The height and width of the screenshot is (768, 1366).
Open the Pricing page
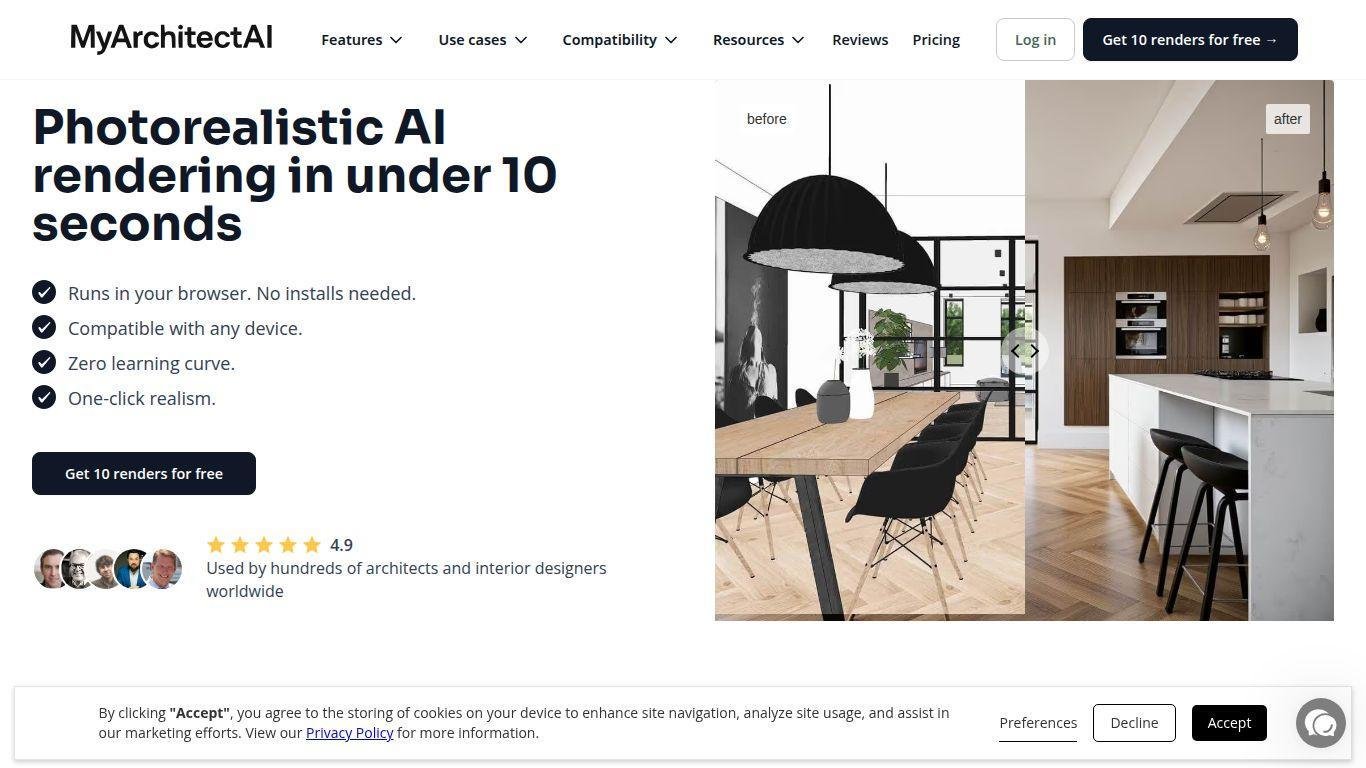936,40
